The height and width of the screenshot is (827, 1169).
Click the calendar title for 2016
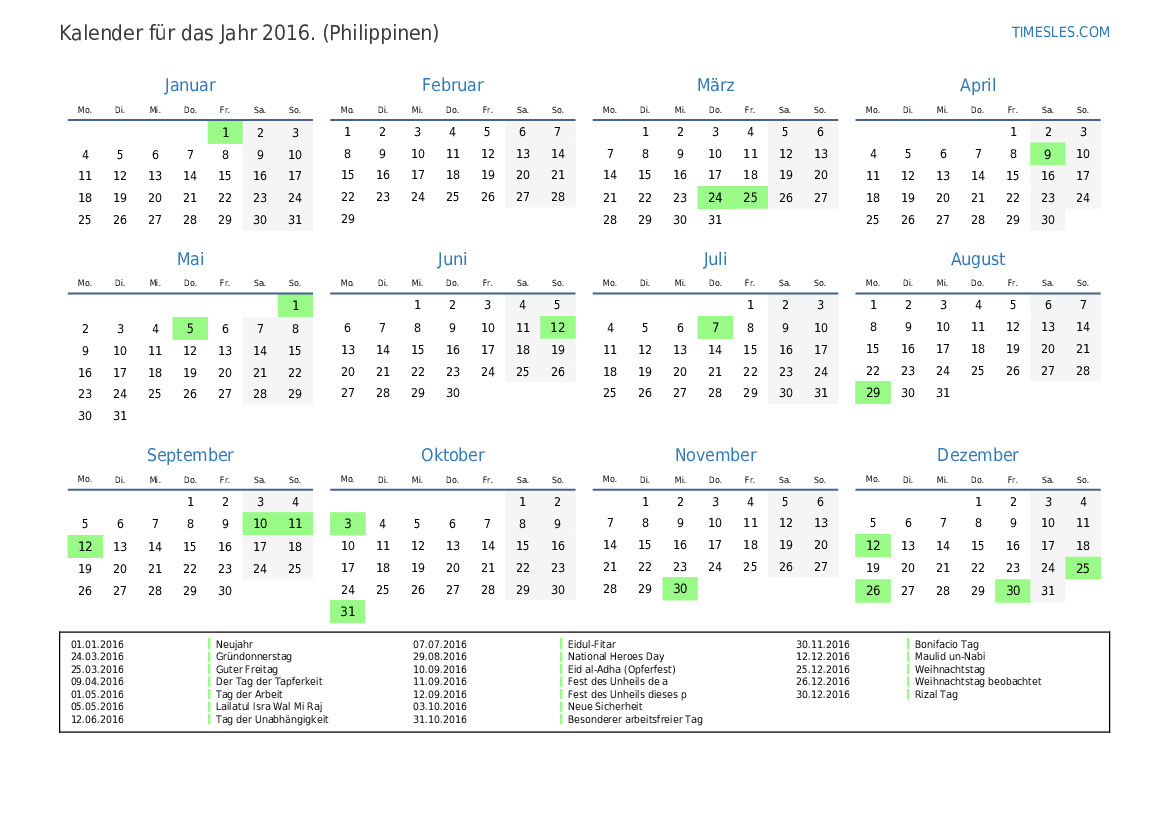(249, 33)
